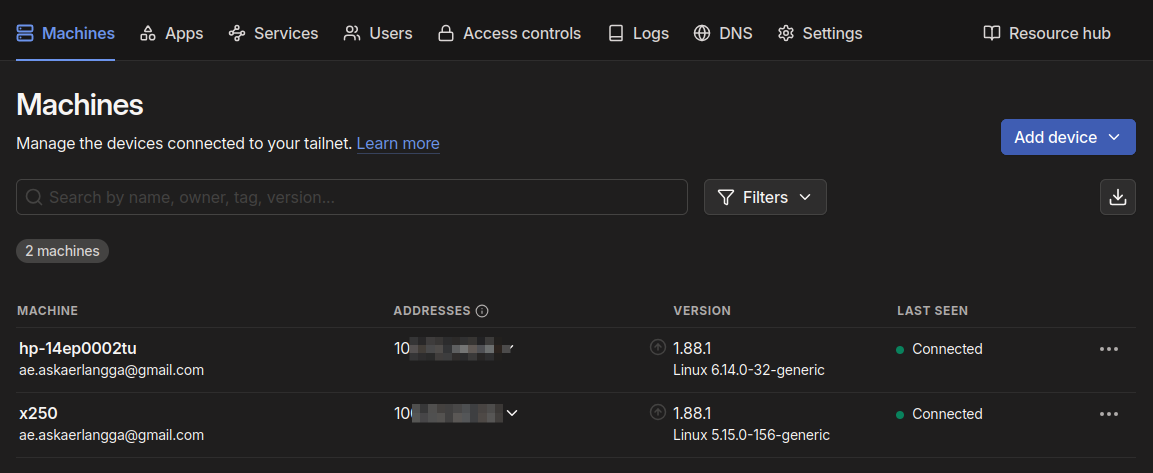Open the x250 machine details
The height and width of the screenshot is (473, 1153).
39,413
